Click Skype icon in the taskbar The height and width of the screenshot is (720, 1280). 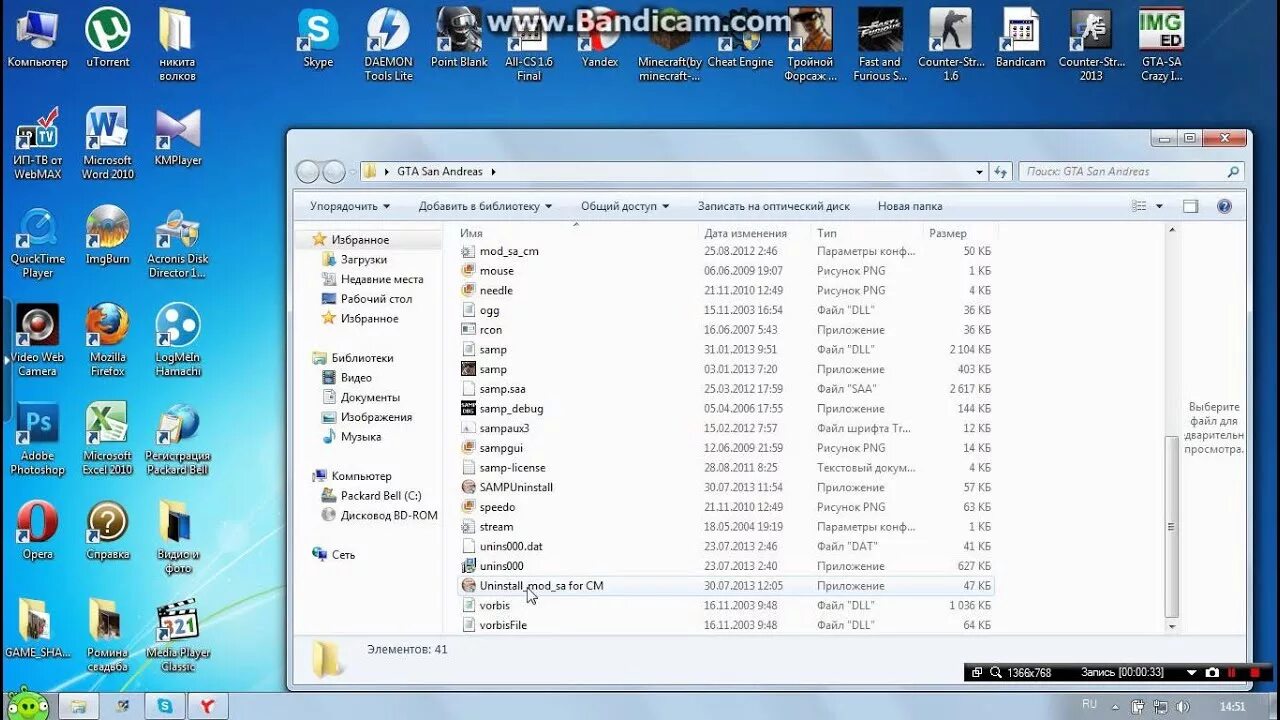[163, 706]
